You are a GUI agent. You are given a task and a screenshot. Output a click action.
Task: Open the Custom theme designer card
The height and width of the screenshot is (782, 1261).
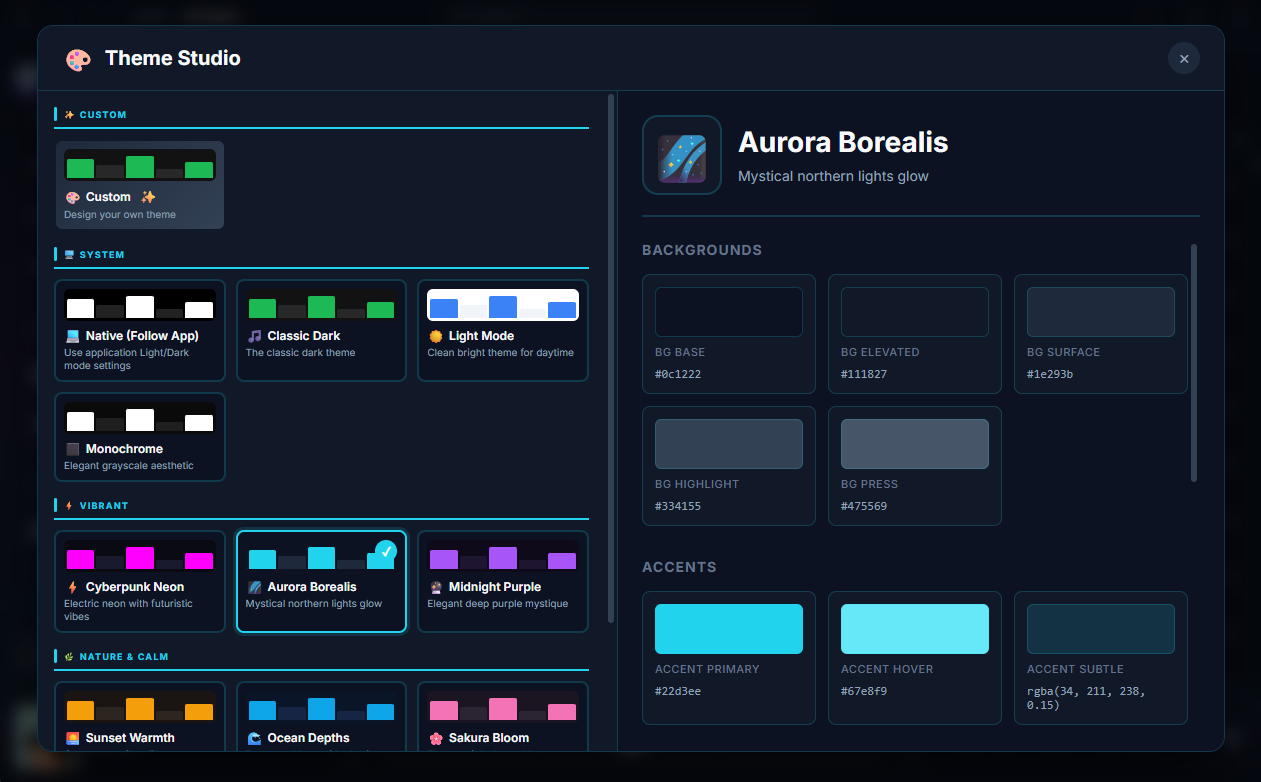tap(140, 184)
